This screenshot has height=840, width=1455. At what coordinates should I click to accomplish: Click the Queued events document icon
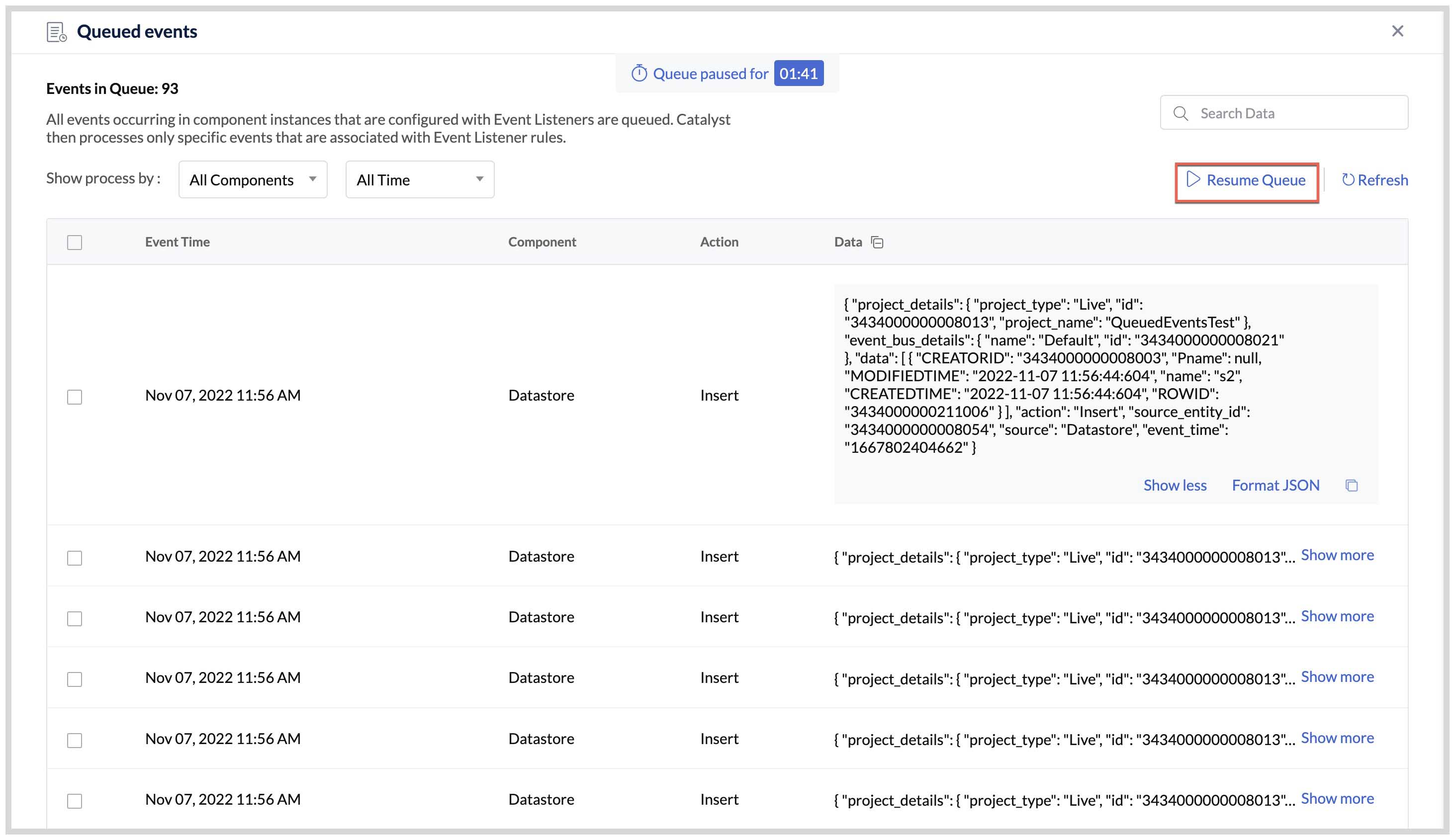[x=56, y=32]
